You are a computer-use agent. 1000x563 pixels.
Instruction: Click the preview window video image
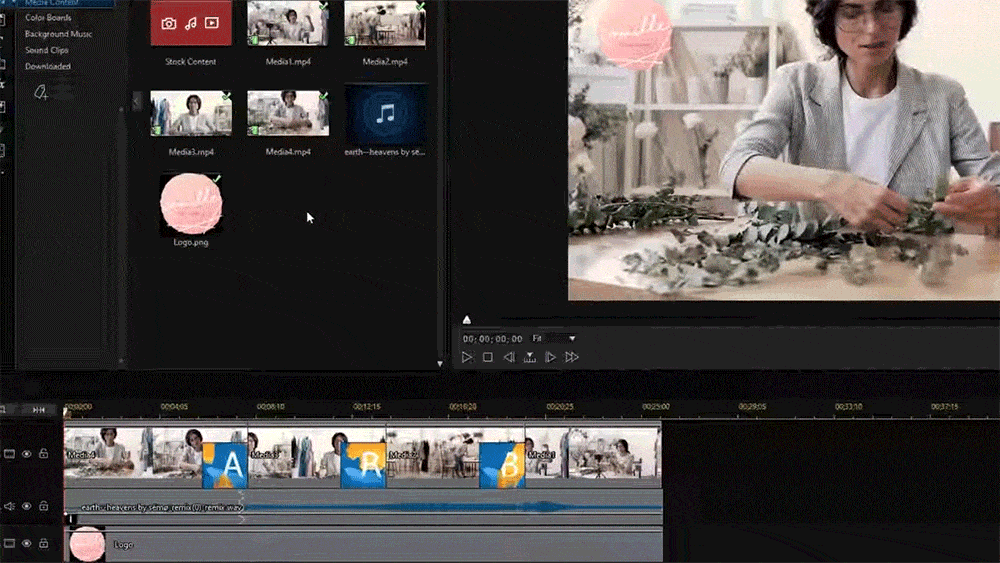784,150
